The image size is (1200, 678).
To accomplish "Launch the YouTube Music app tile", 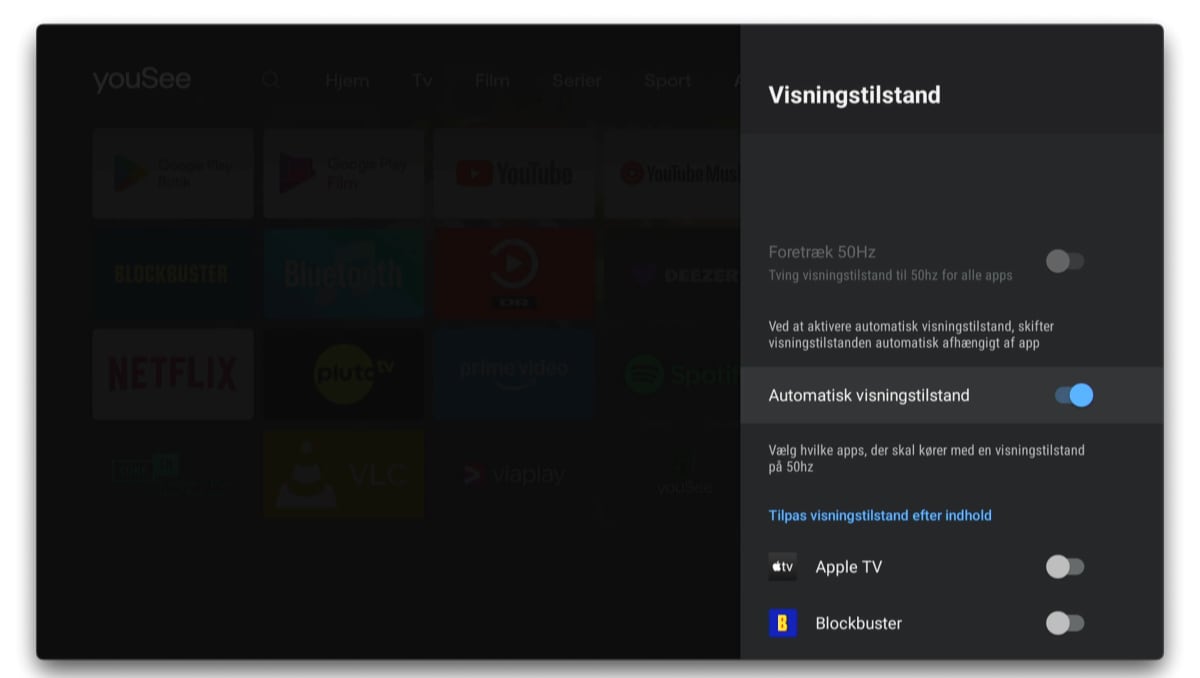I will pos(673,173).
